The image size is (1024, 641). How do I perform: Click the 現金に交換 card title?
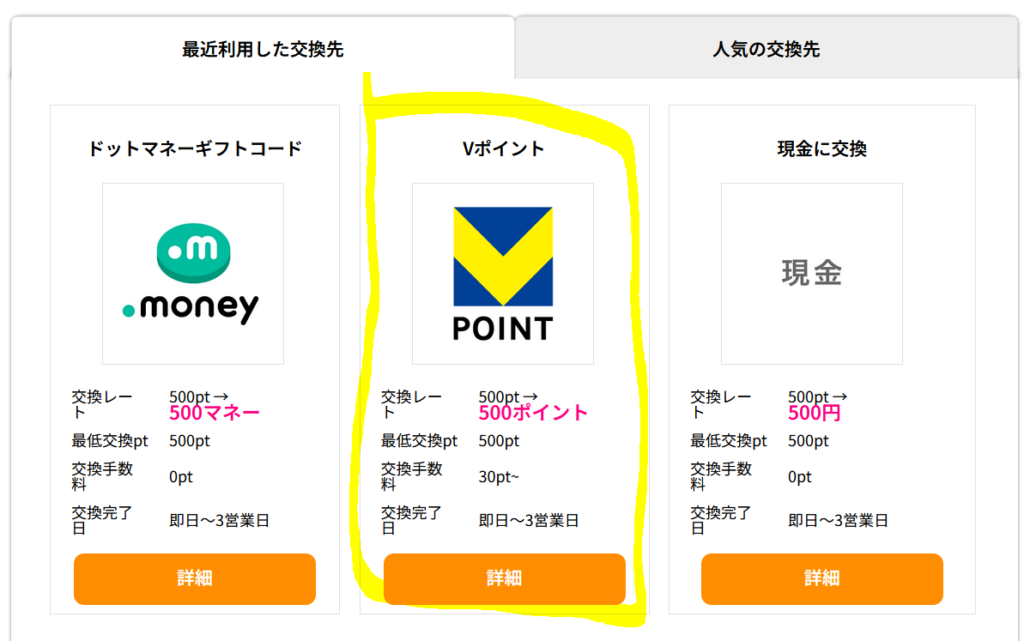click(x=822, y=149)
